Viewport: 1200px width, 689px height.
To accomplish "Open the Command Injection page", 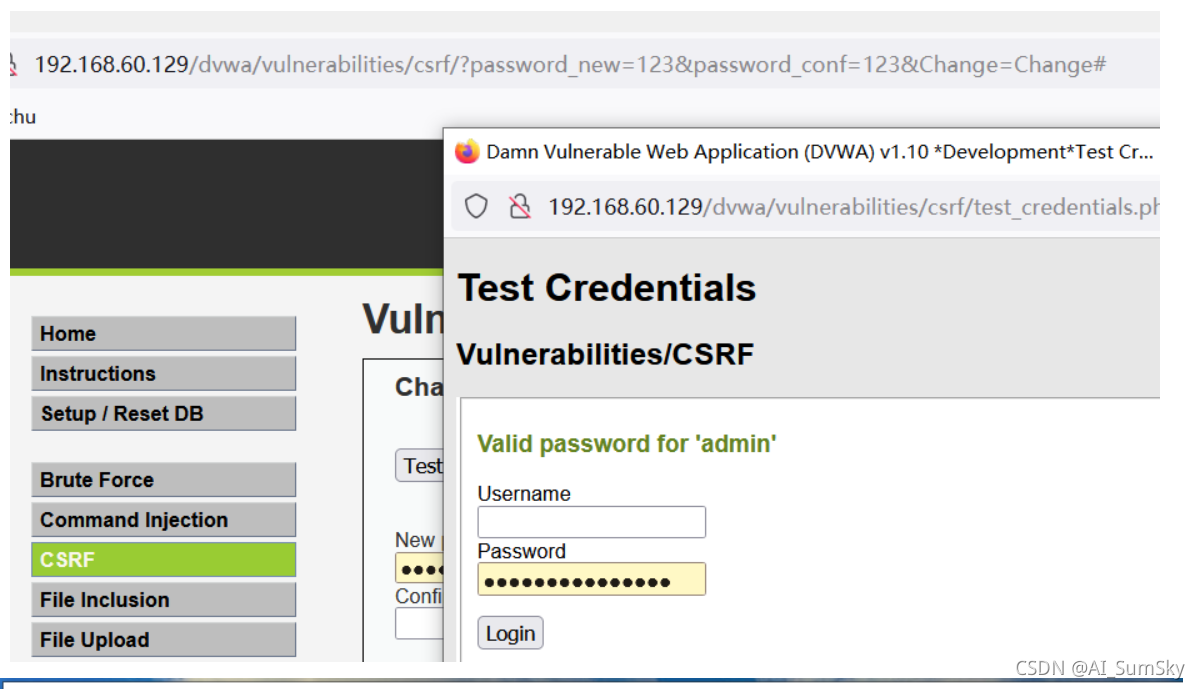I will coord(164,520).
